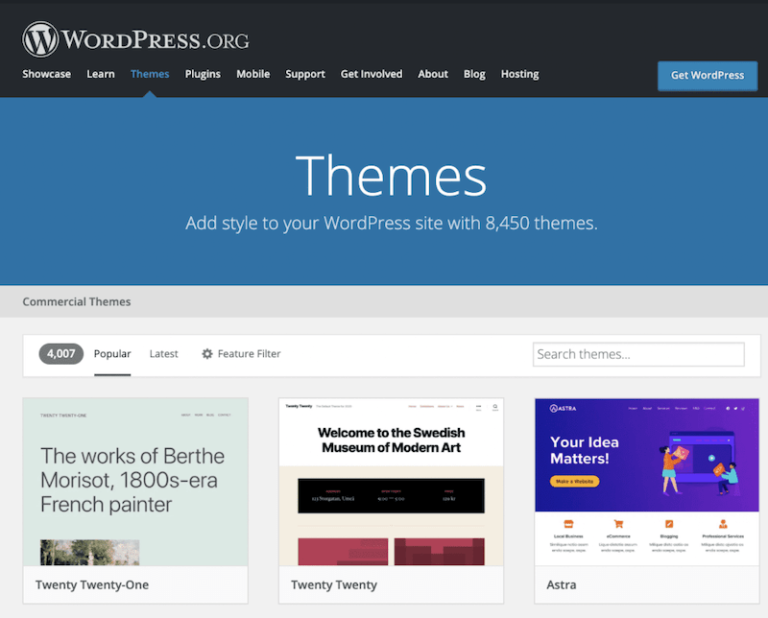This screenshot has height=618, width=768.
Task: Open the Commercial Themes link
Action: click(76, 302)
